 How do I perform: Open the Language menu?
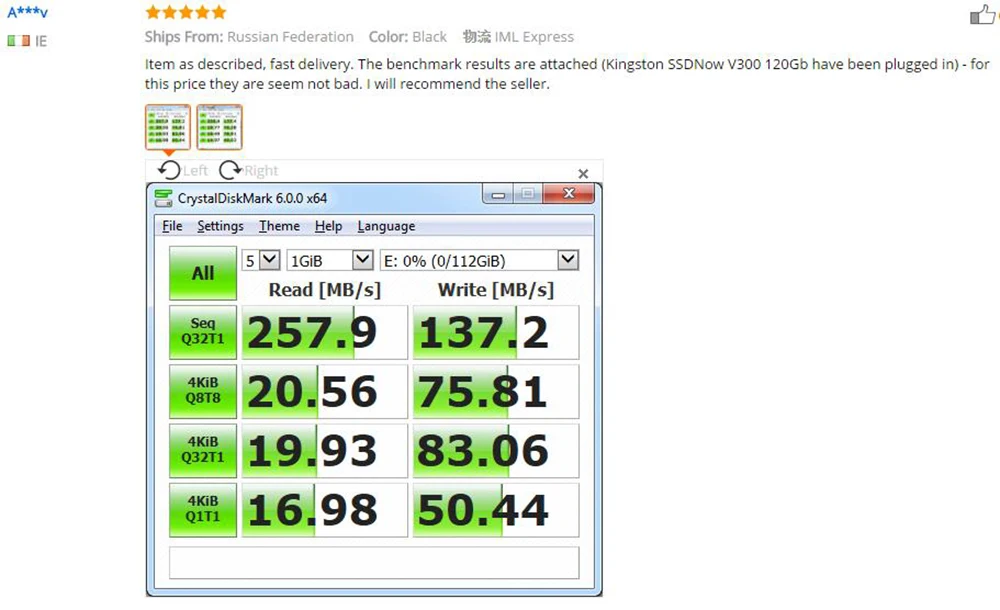click(386, 226)
